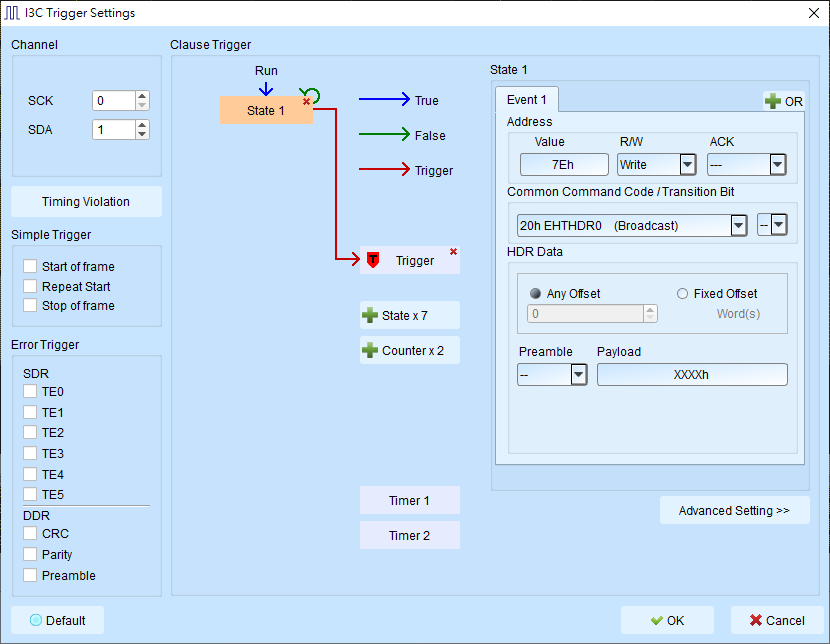830x644 pixels.
Task: Open the Transition Bit dropdown
Action: (x=778, y=224)
